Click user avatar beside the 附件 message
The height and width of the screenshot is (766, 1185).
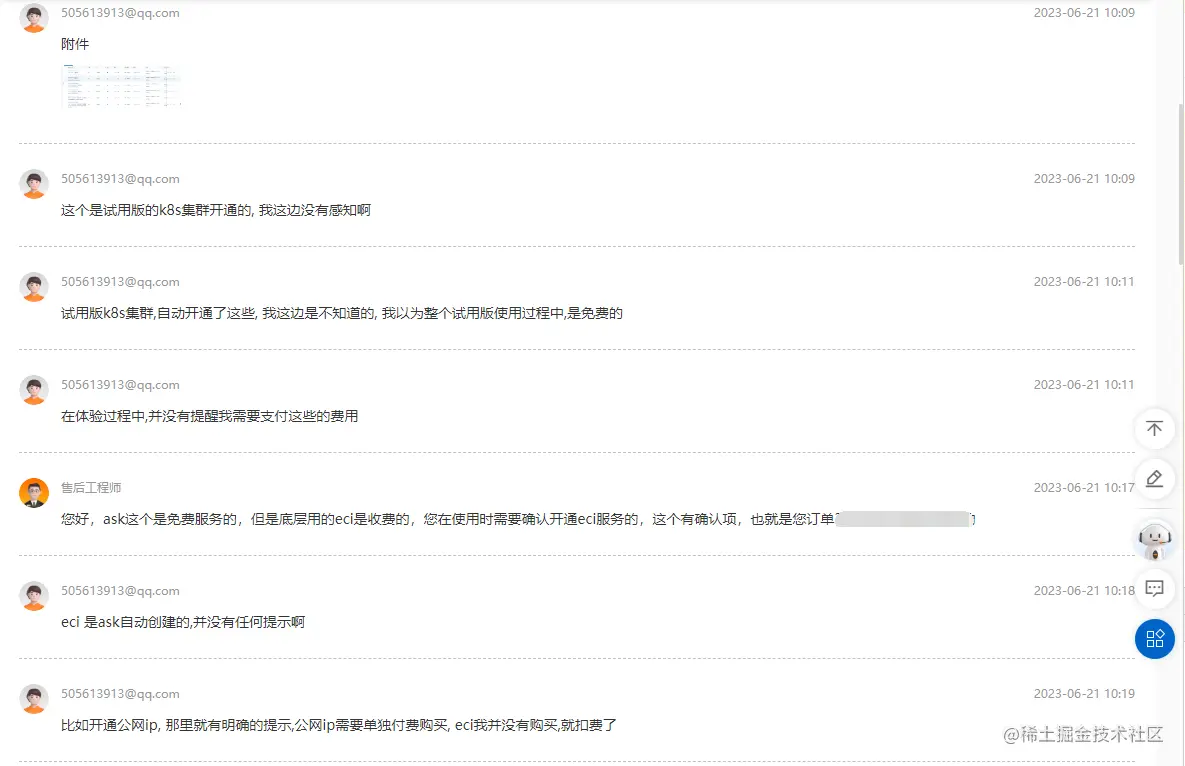(34, 17)
